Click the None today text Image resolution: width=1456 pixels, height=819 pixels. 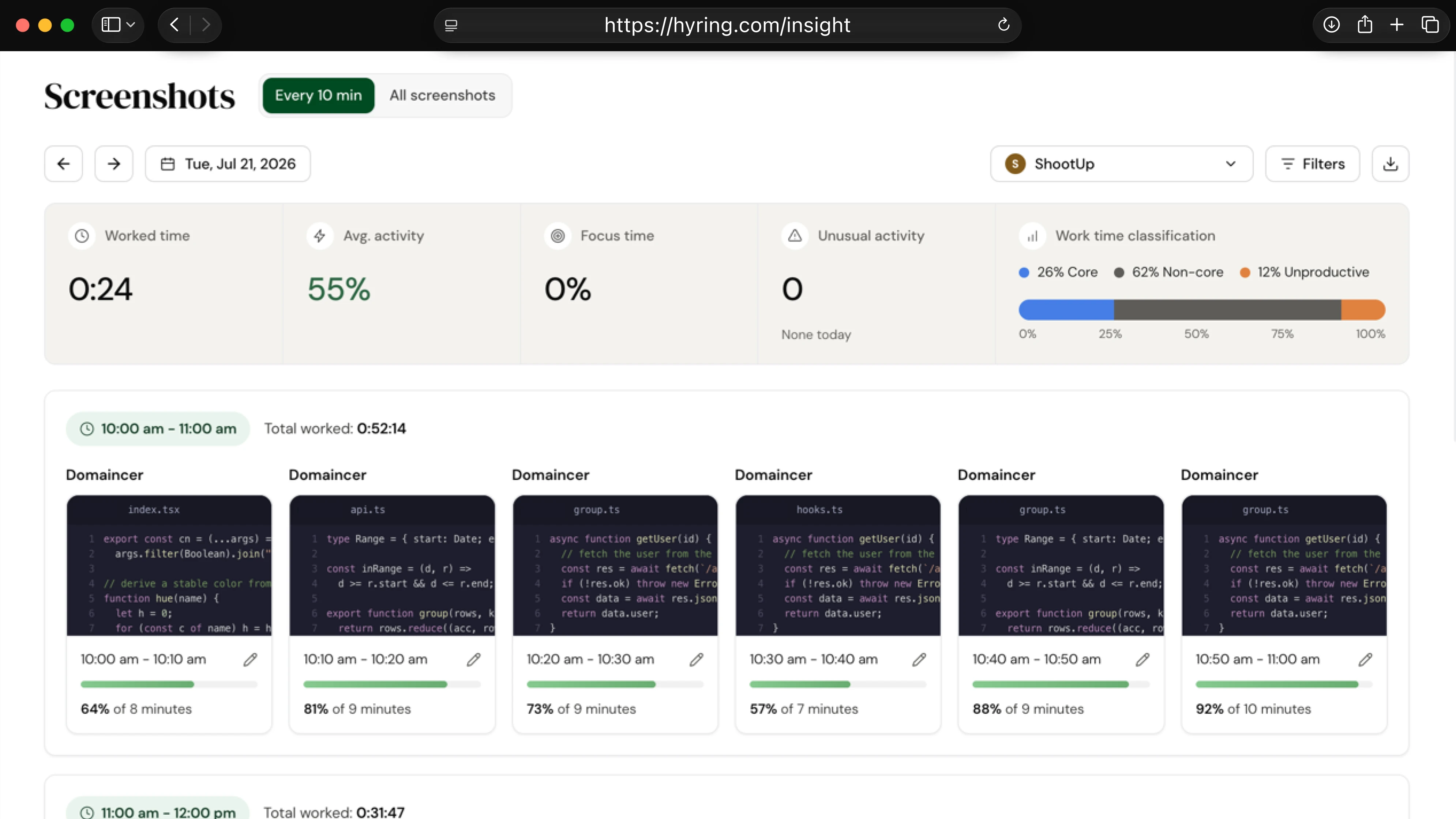point(816,335)
